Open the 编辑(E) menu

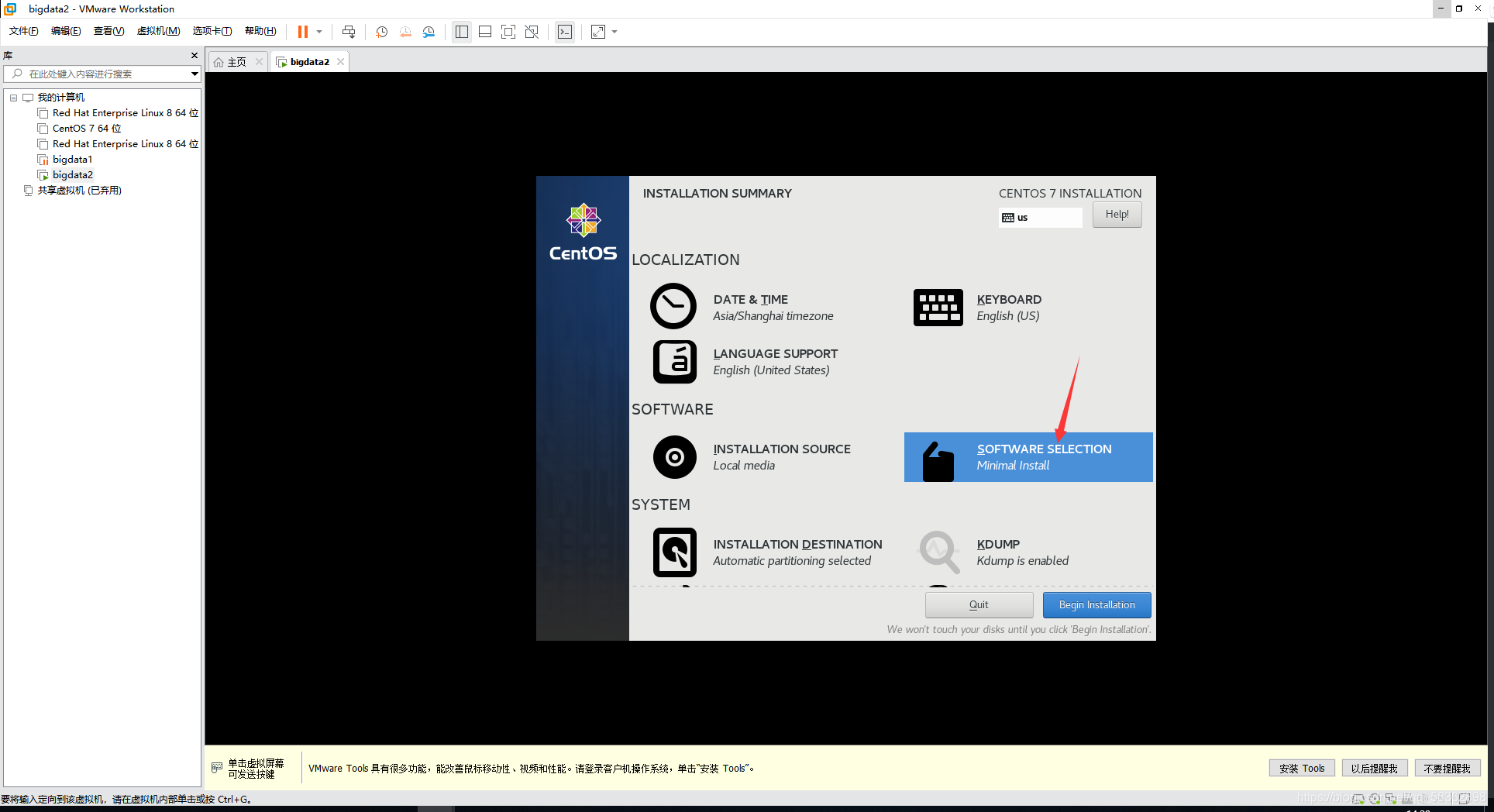click(66, 31)
